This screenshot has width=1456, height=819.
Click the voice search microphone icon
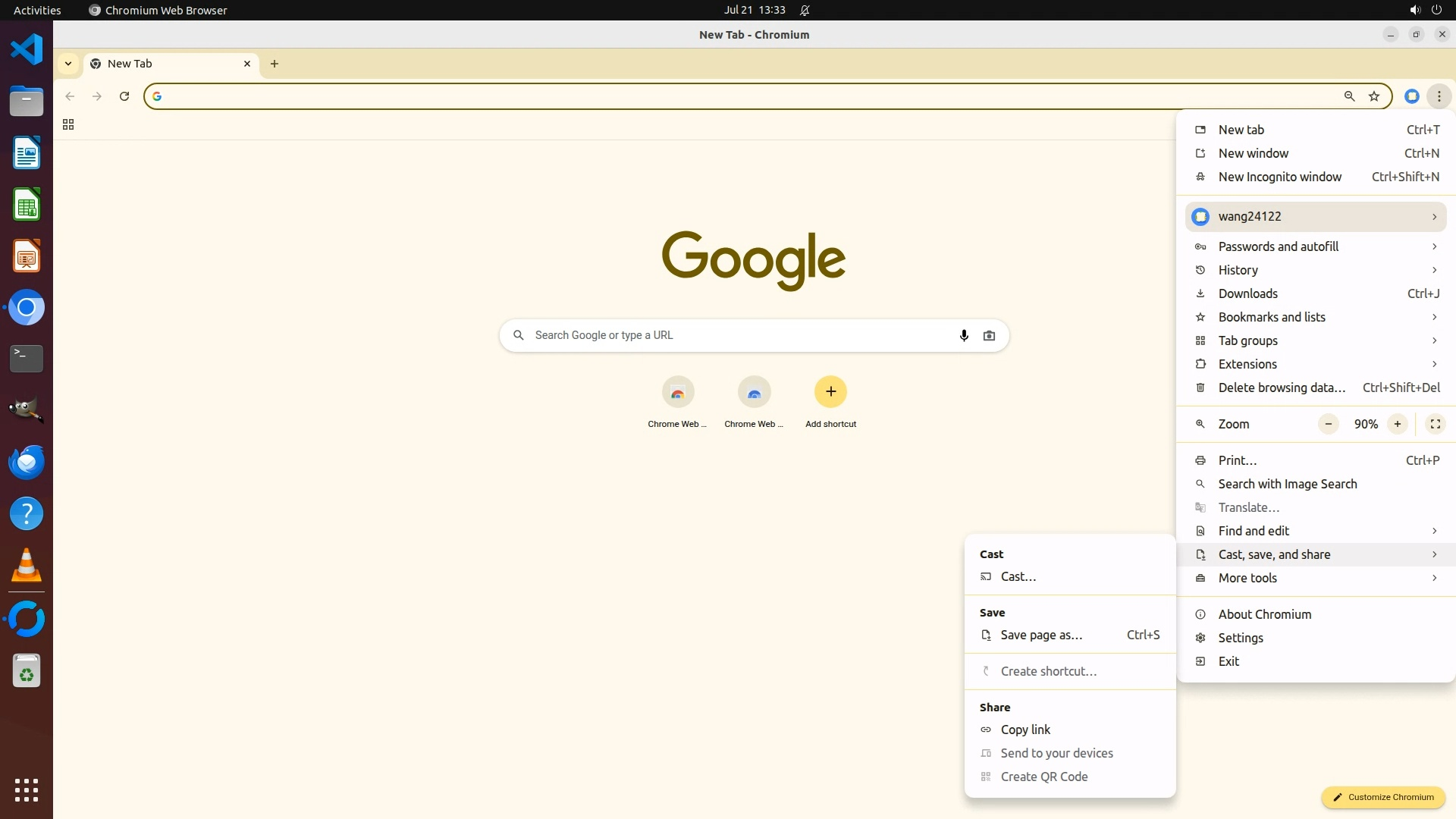pyautogui.click(x=964, y=335)
